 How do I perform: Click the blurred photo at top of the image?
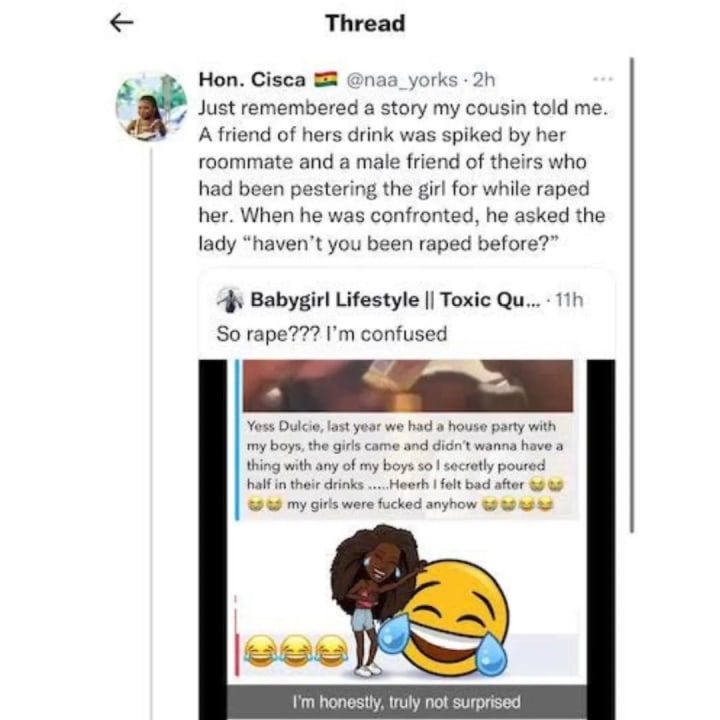click(x=408, y=386)
